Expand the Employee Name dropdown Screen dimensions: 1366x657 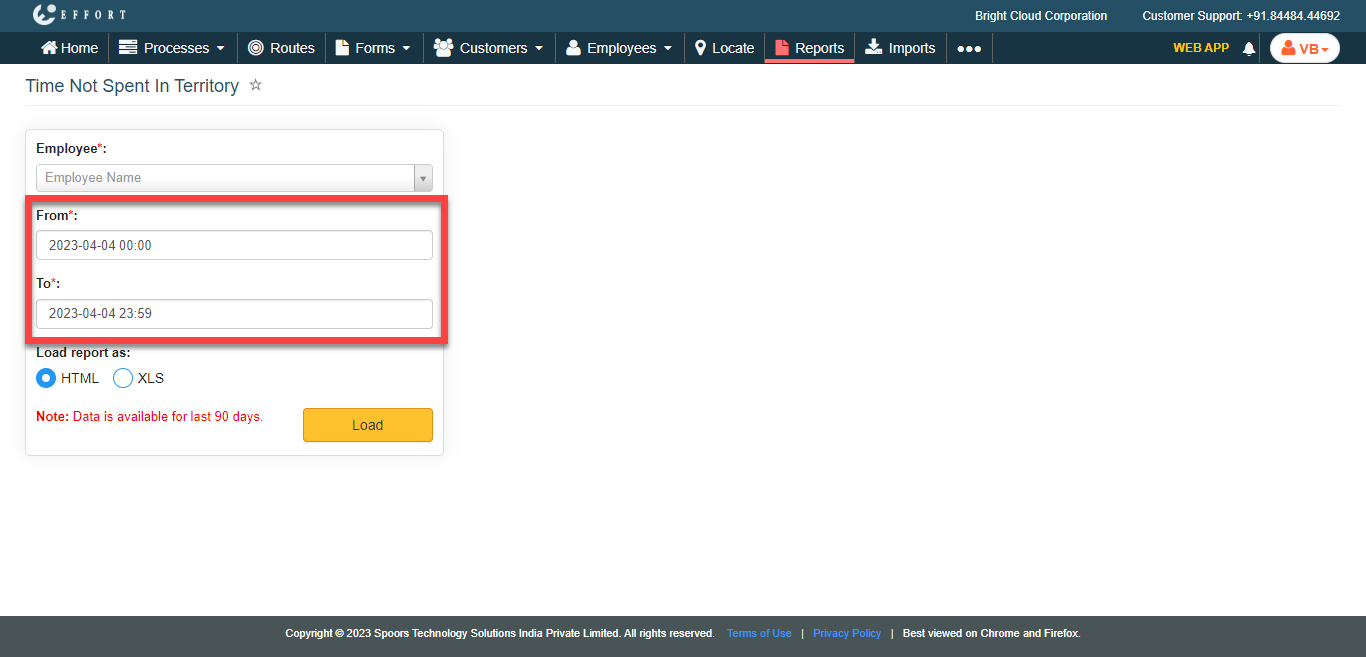423,178
